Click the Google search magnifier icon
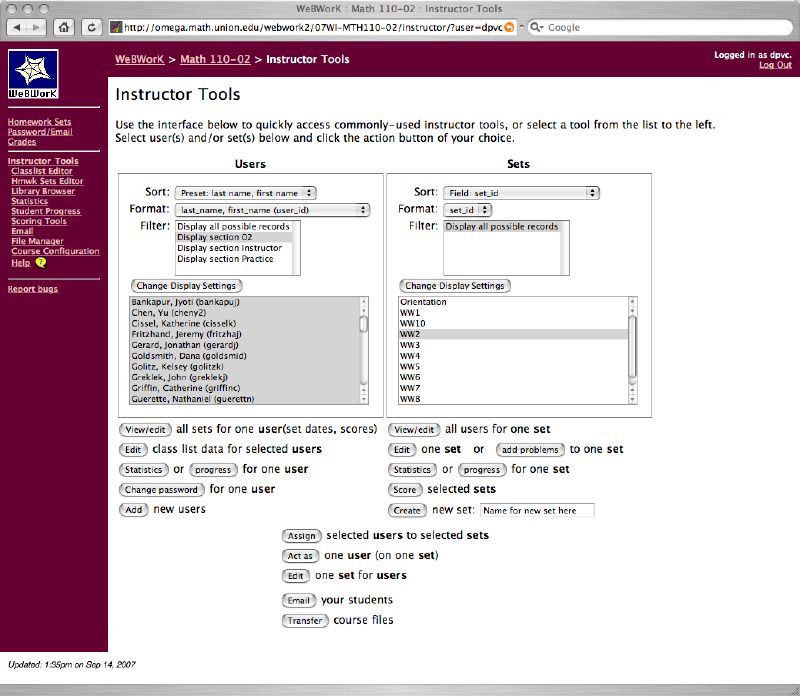 pos(536,28)
